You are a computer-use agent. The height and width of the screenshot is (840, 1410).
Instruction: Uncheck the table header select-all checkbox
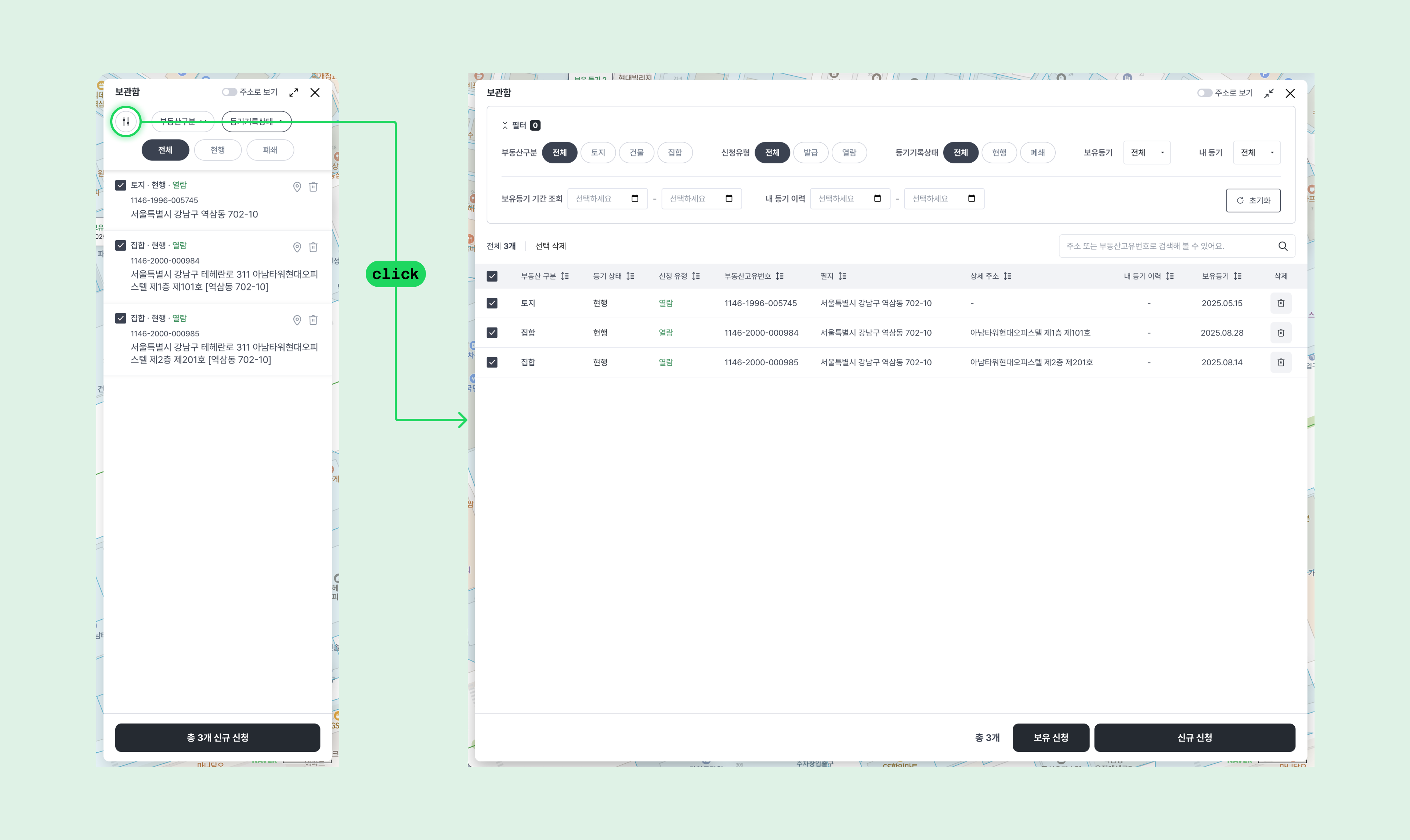(492, 276)
